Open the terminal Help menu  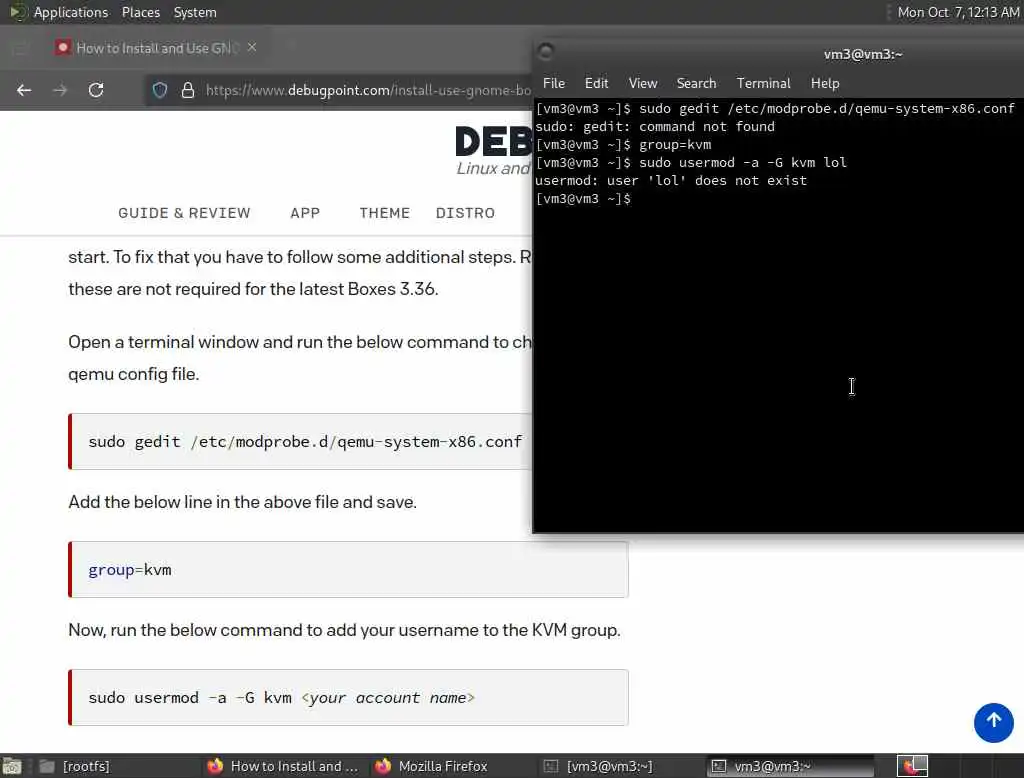pos(825,83)
